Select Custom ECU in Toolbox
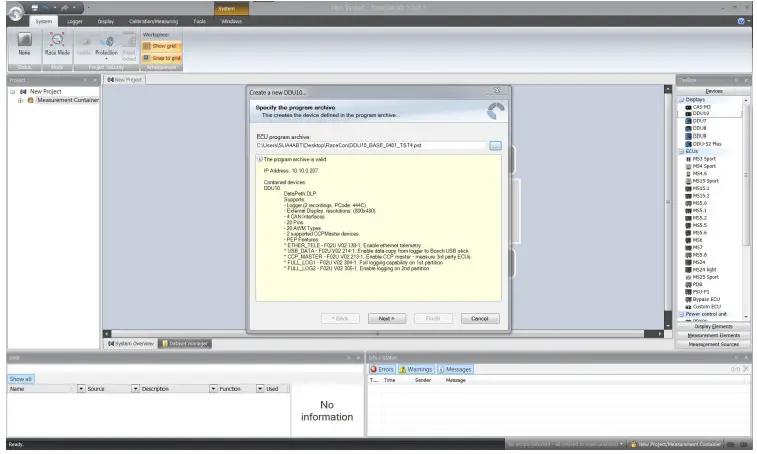757x454 pixels. pos(702,307)
